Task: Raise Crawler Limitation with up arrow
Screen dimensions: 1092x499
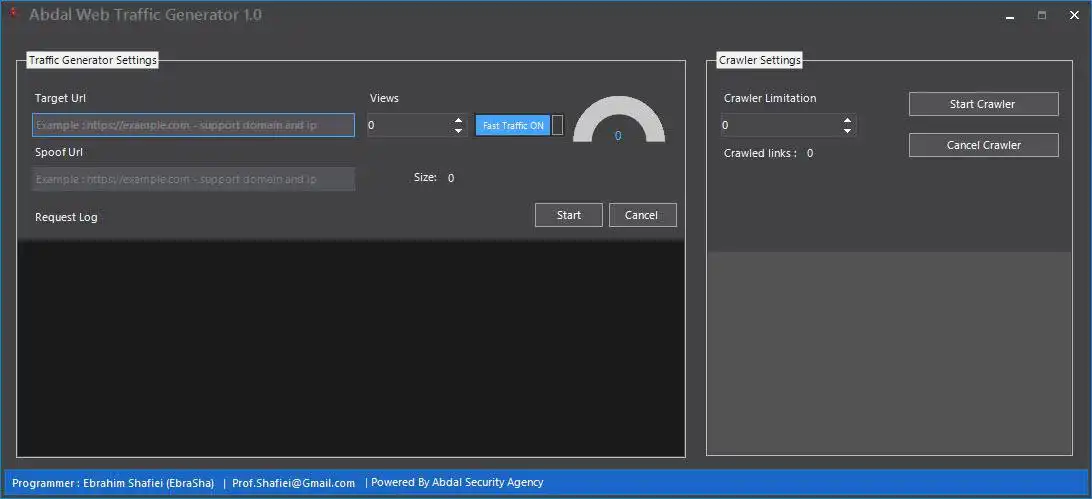Action: (847, 120)
